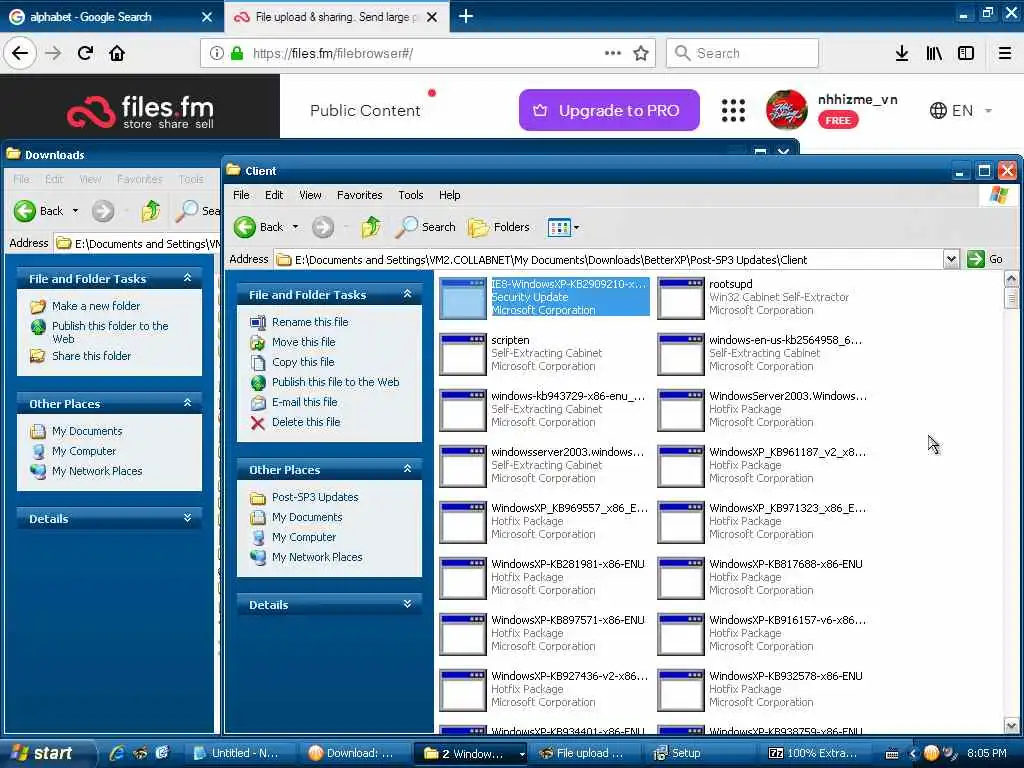Click Up folder icon in Downloads window

[151, 210]
